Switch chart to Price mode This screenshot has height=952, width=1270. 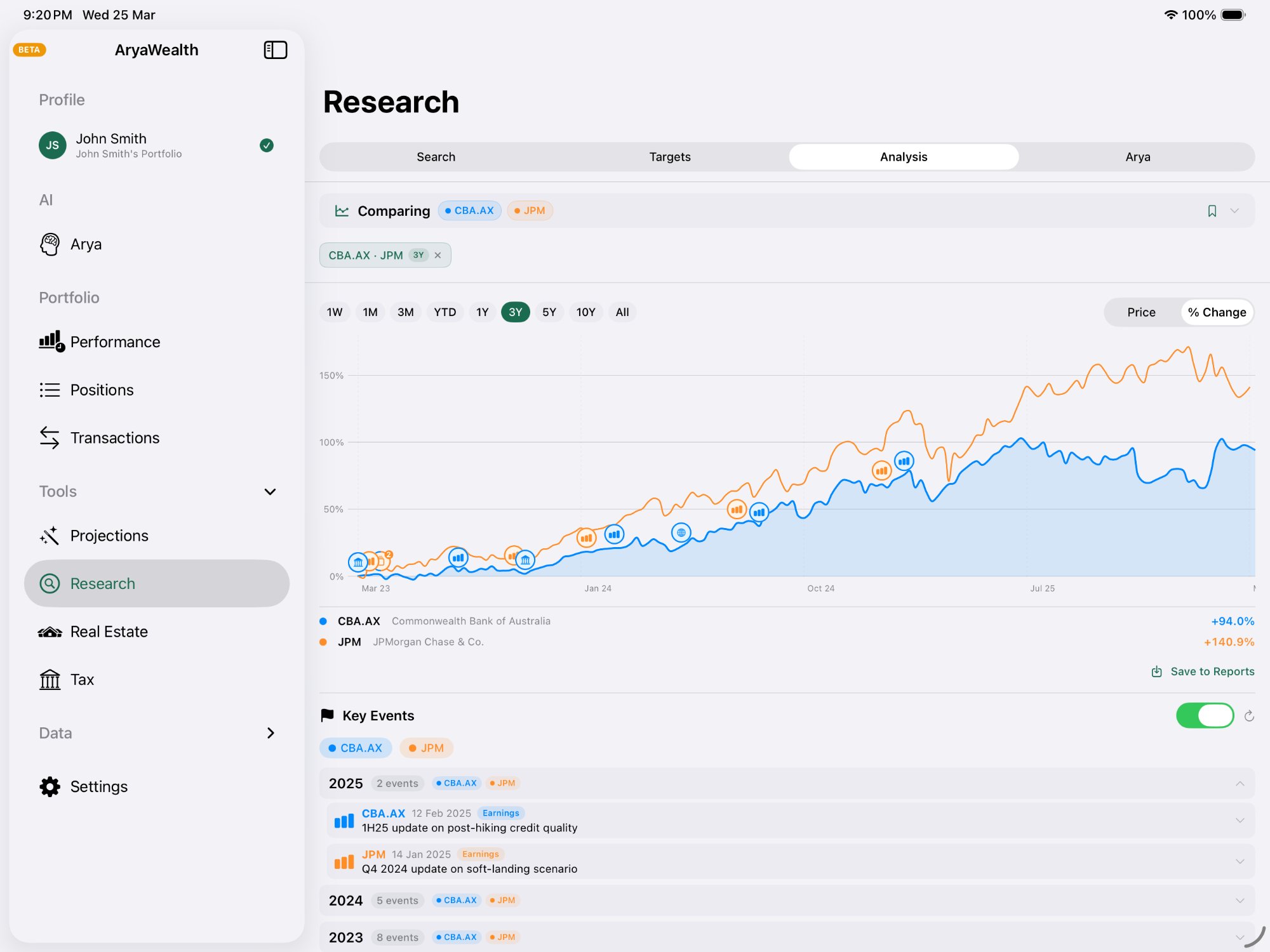(x=1141, y=312)
